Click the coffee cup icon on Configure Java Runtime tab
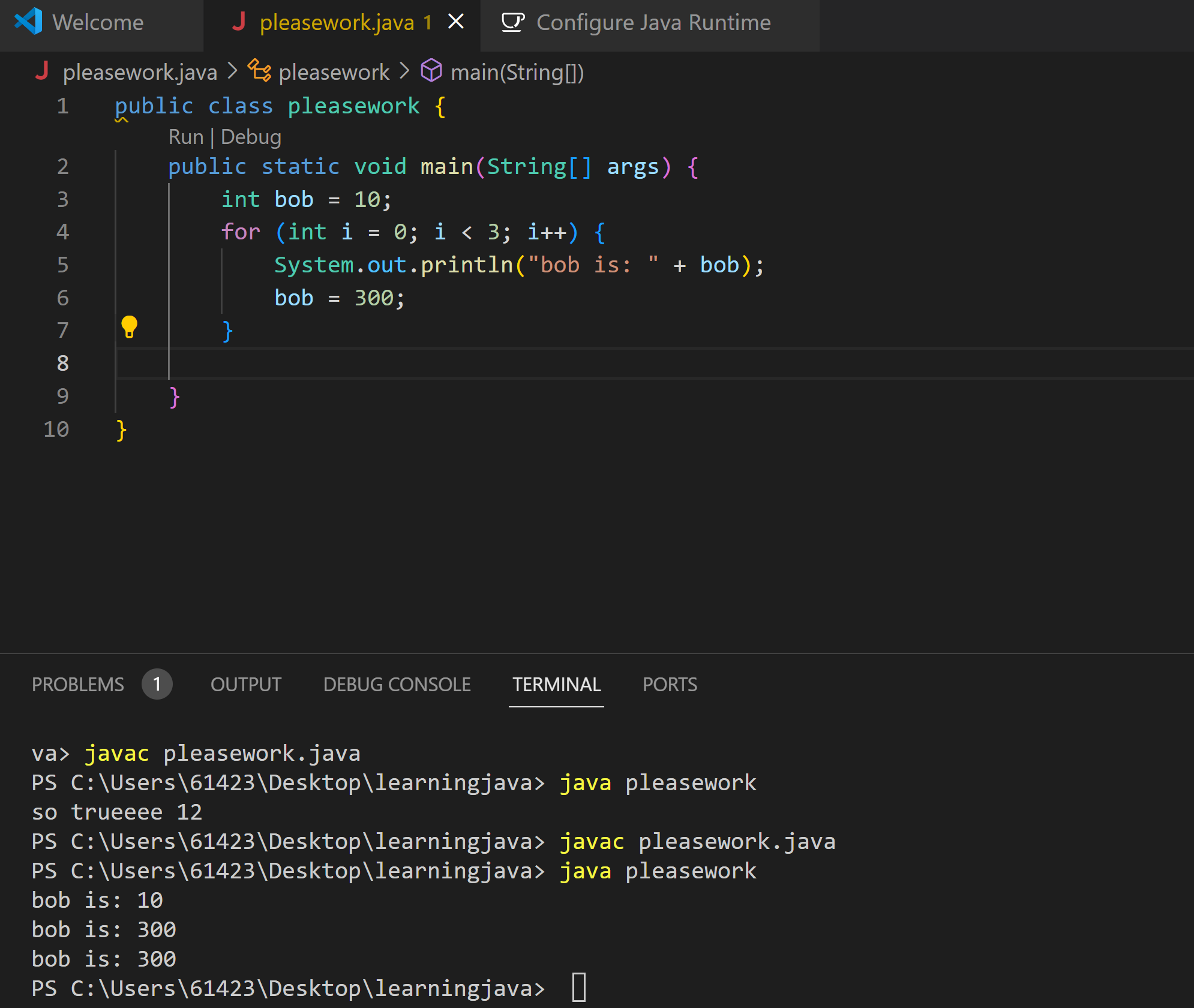Screen dimensions: 1194x1008 tap(512, 22)
